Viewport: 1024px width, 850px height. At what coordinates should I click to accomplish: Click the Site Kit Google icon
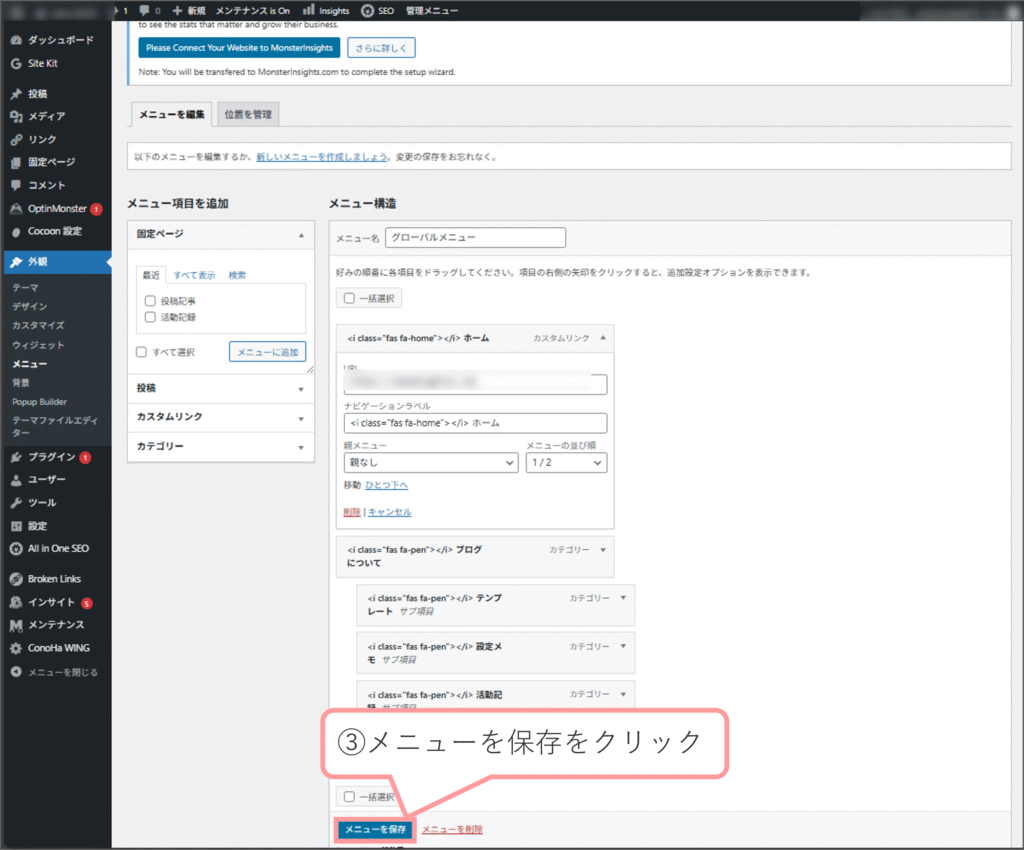[16, 63]
